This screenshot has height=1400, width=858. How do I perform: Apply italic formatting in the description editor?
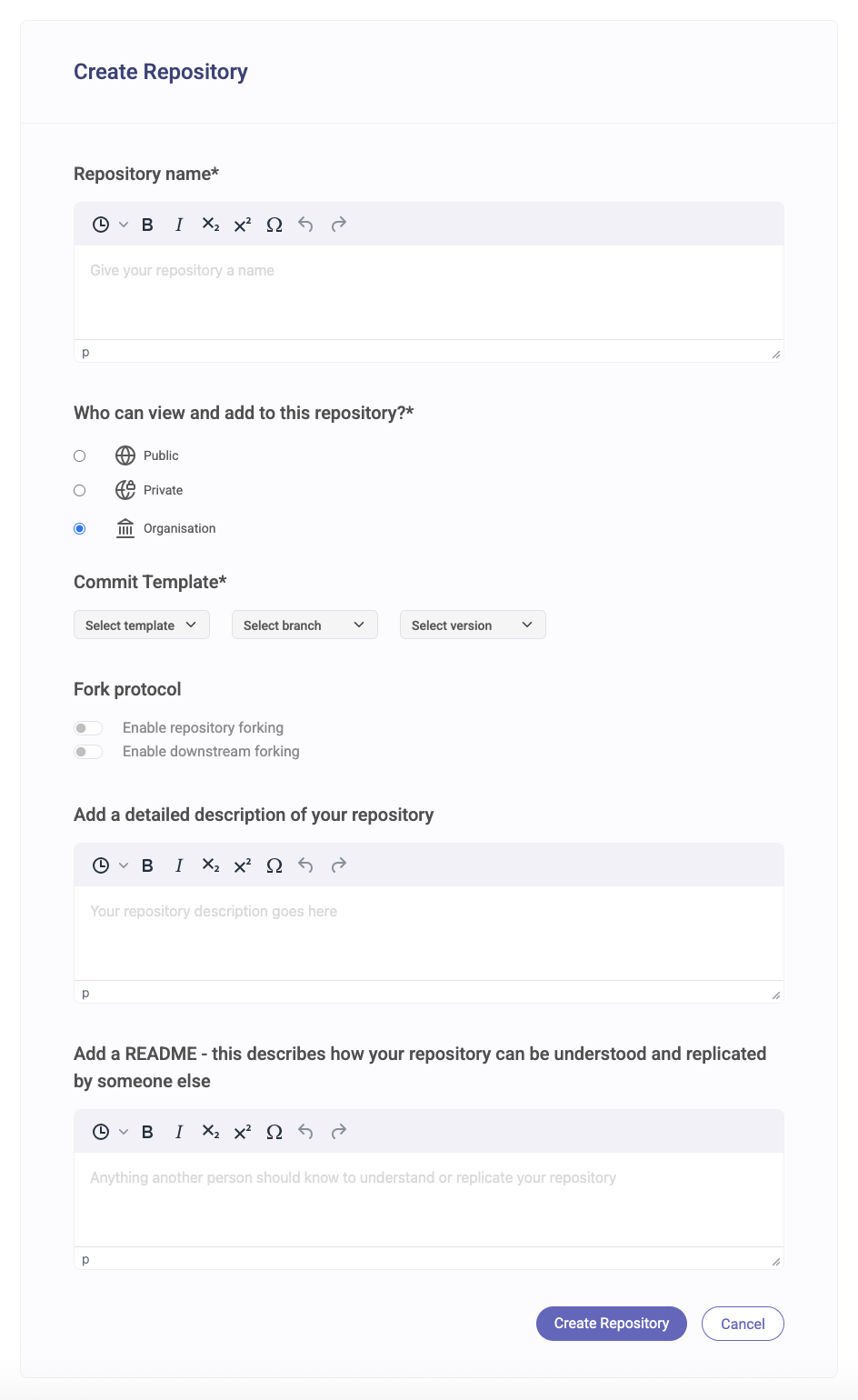click(178, 865)
